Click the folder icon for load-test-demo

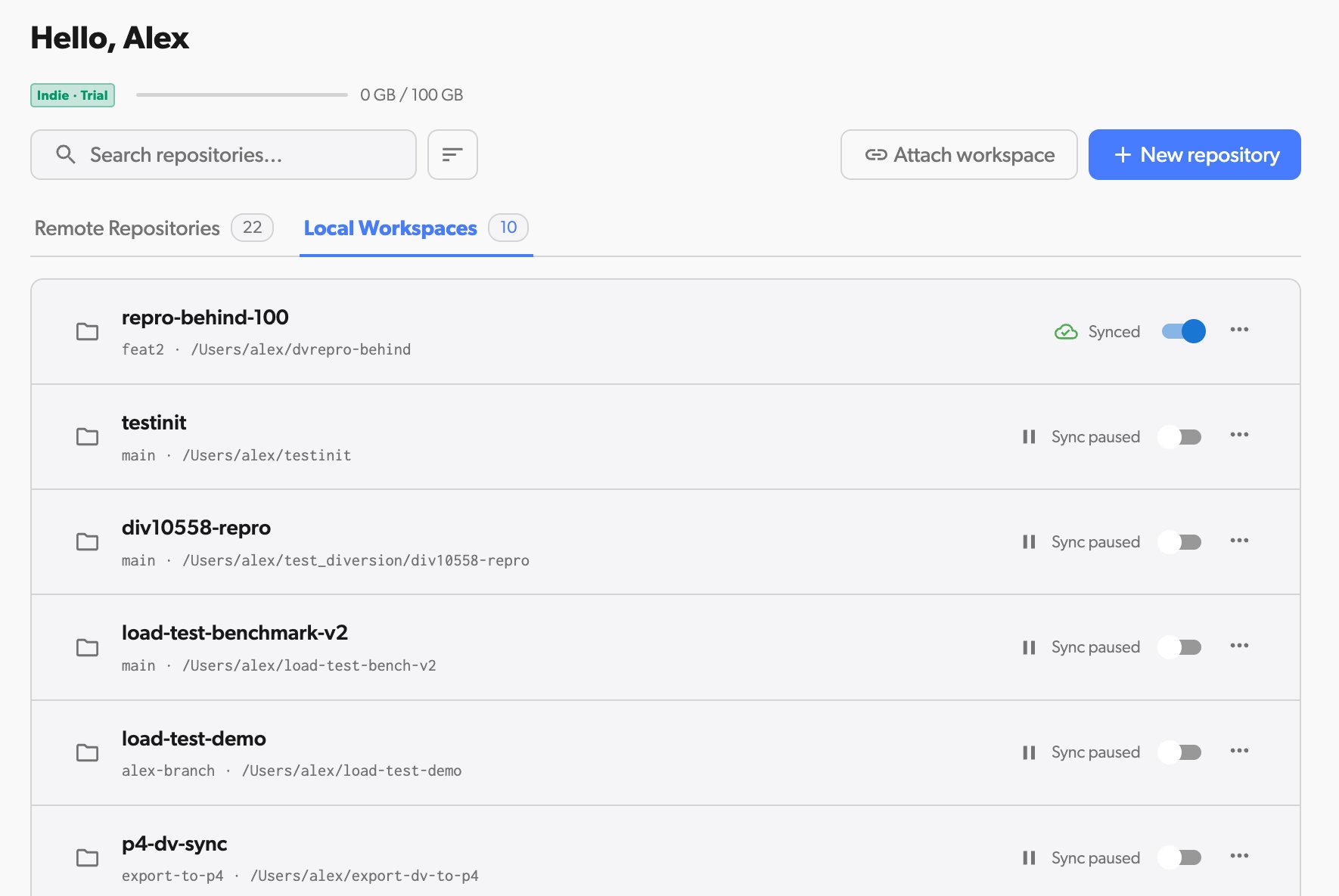[x=87, y=752]
